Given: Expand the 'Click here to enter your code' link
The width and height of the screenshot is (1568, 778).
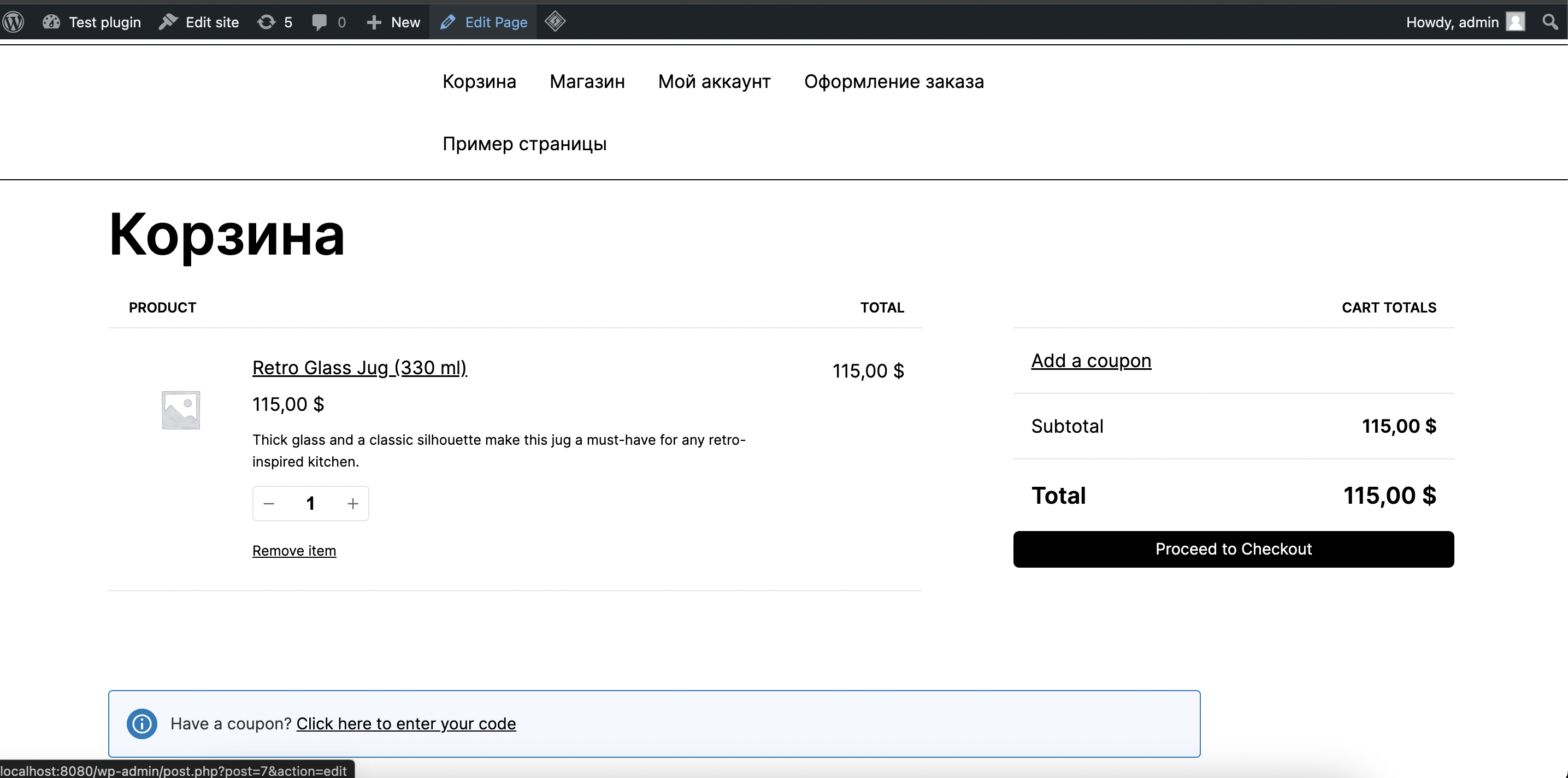Looking at the screenshot, I should 406,723.
